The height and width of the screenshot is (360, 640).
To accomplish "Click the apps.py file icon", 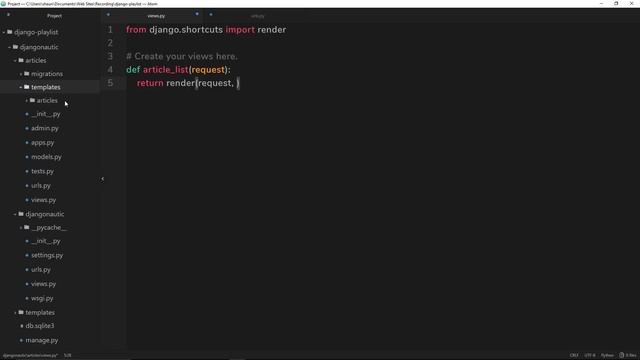I will [27, 143].
